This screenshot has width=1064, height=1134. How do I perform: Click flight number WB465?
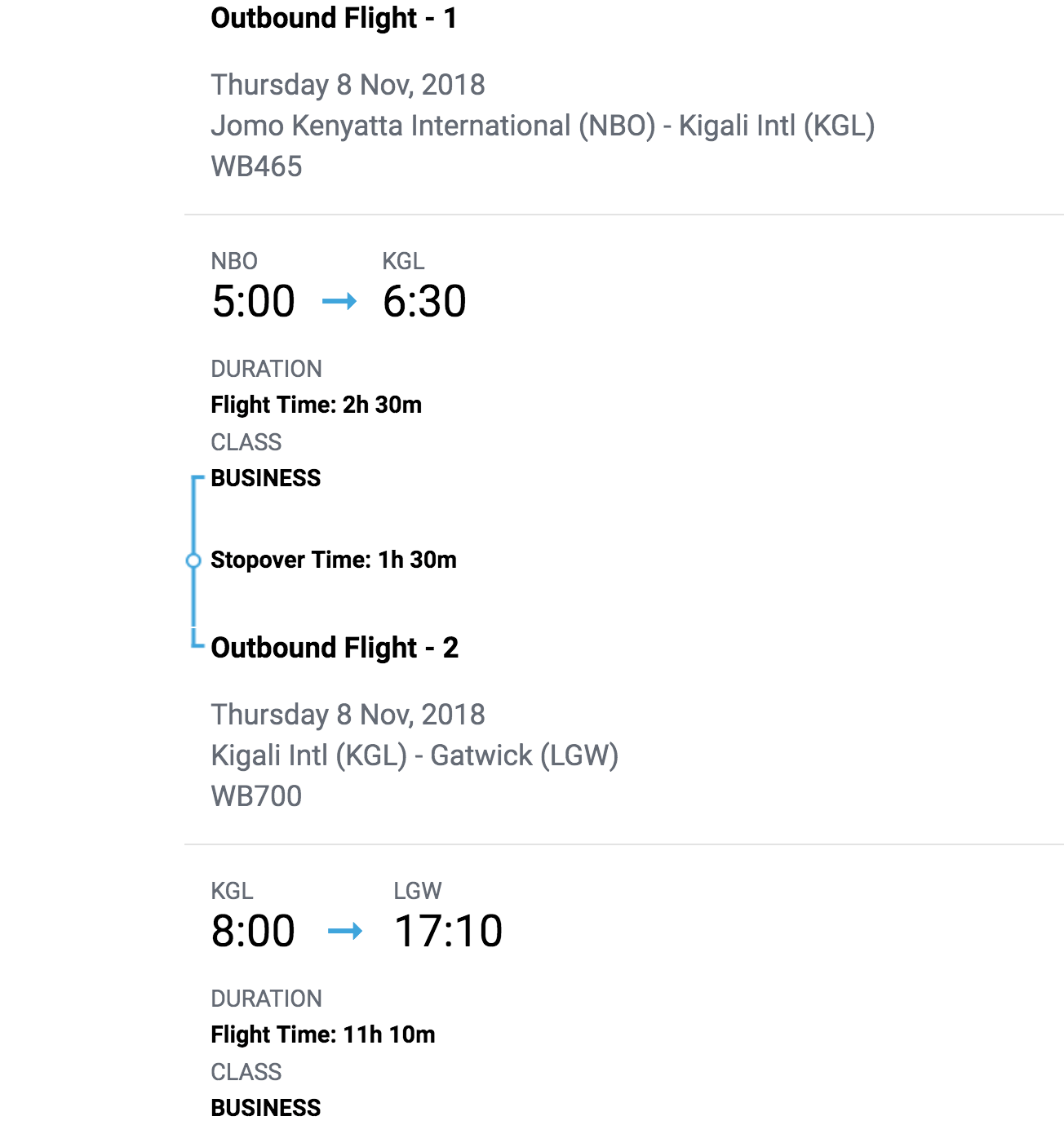click(256, 166)
